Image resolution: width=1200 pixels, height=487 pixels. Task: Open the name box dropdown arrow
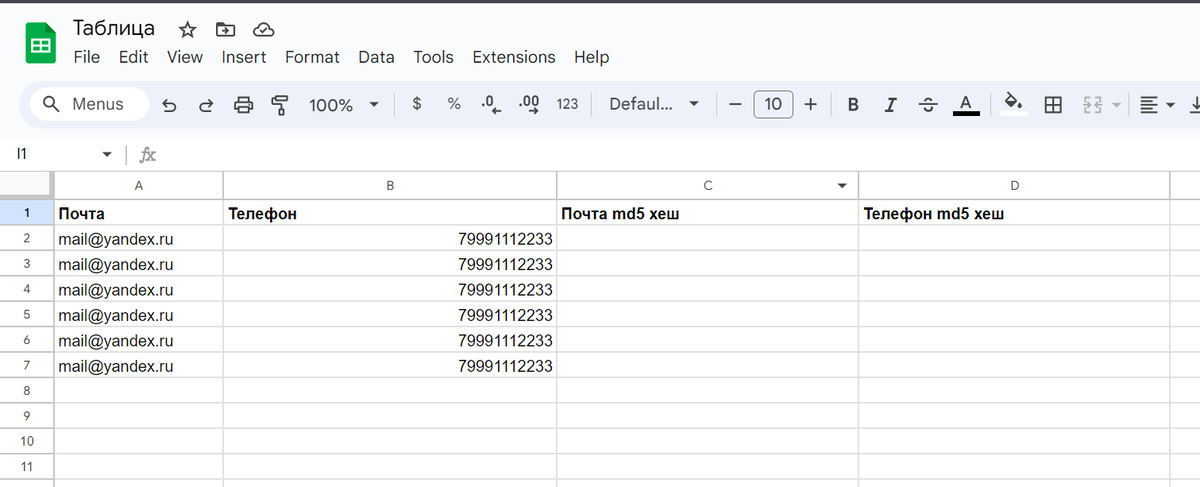pyautogui.click(x=107, y=155)
